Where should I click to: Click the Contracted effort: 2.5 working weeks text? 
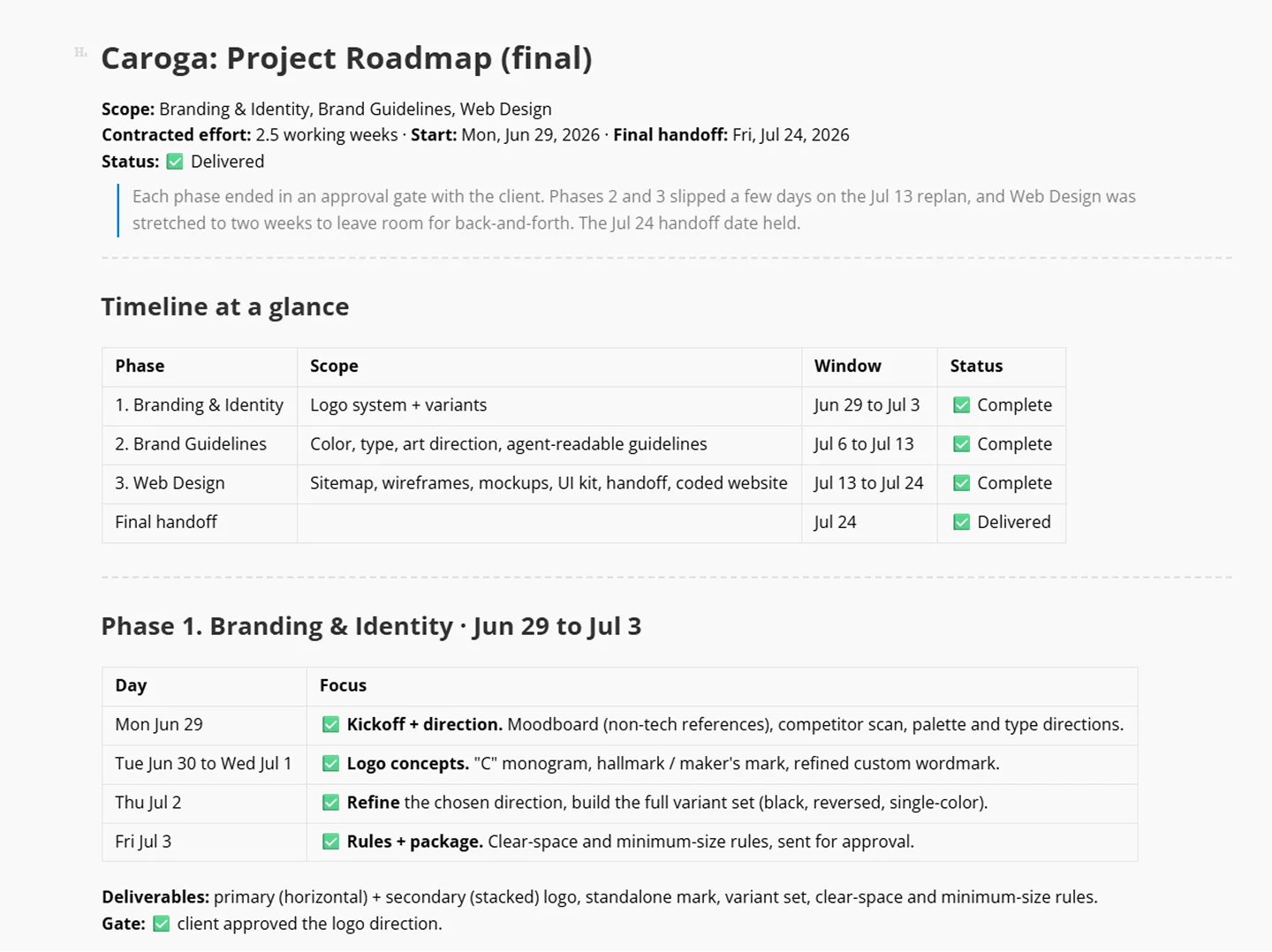250,135
